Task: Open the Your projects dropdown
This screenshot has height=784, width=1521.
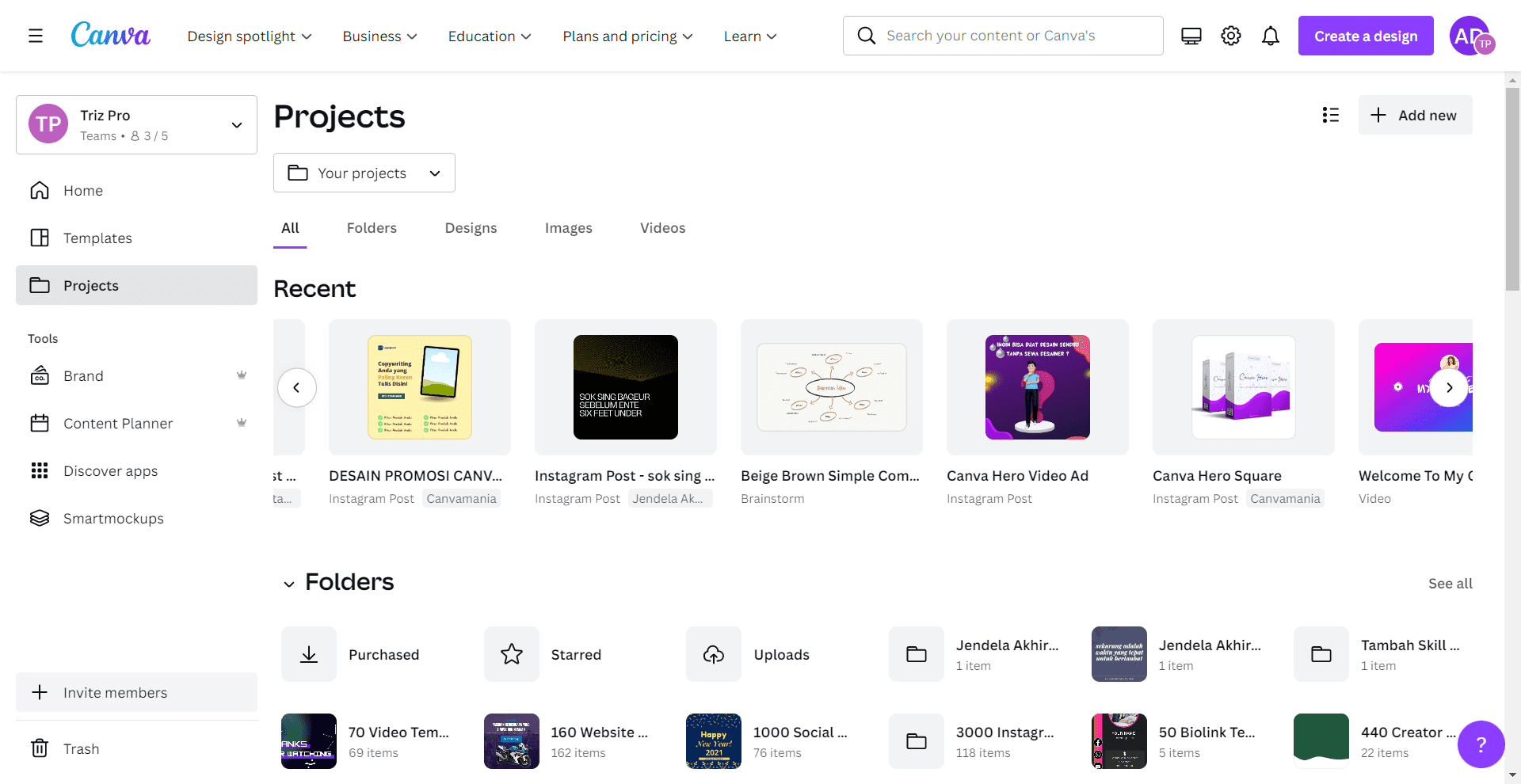Action: (x=364, y=173)
